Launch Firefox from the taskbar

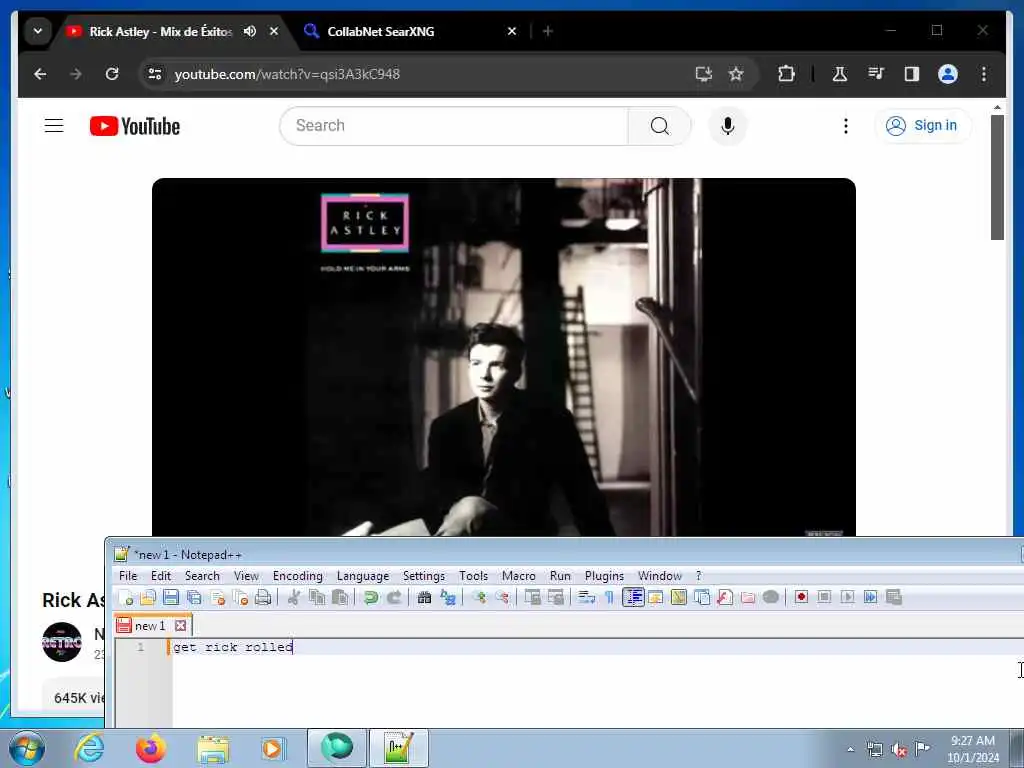tap(150, 748)
